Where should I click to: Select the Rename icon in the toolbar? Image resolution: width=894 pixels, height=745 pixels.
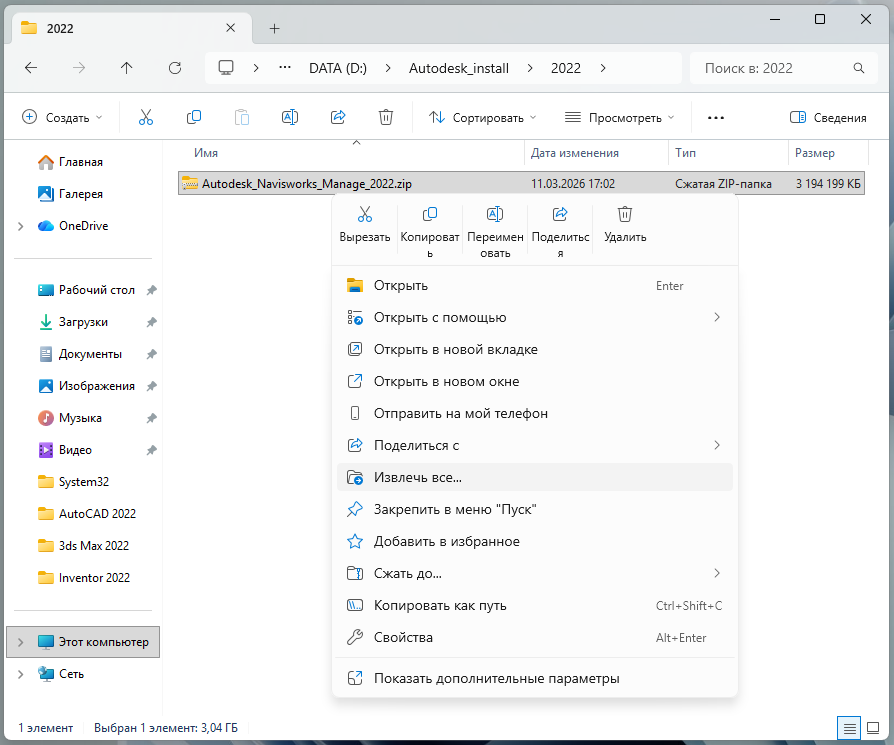pos(289,117)
